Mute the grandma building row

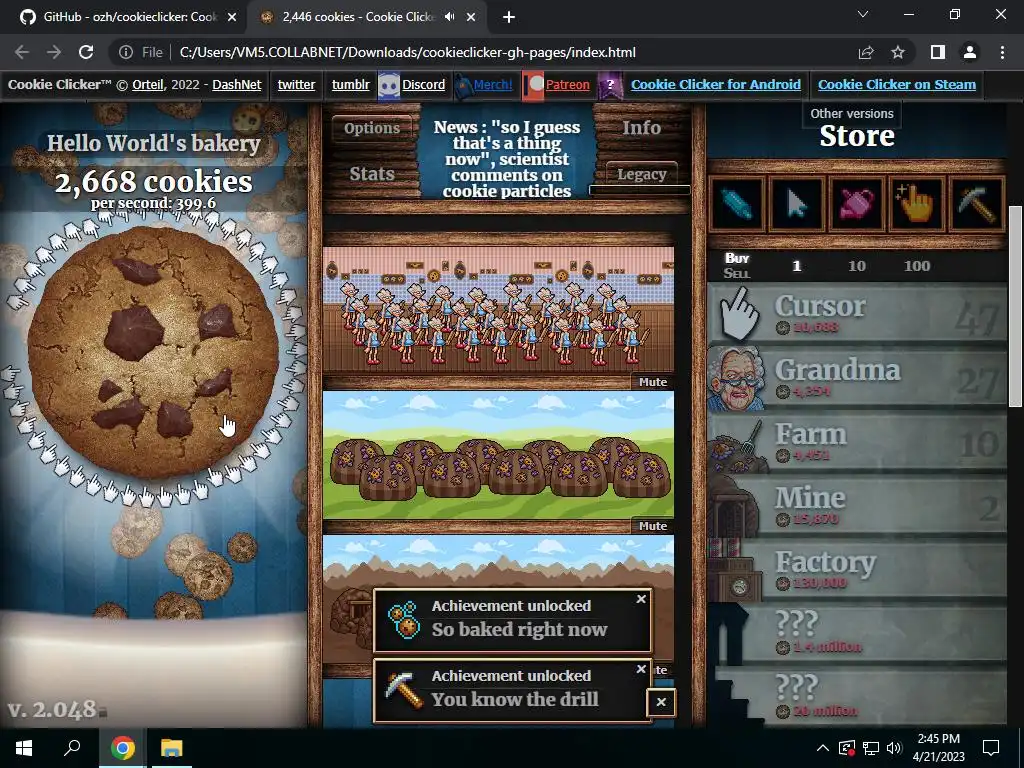point(653,382)
